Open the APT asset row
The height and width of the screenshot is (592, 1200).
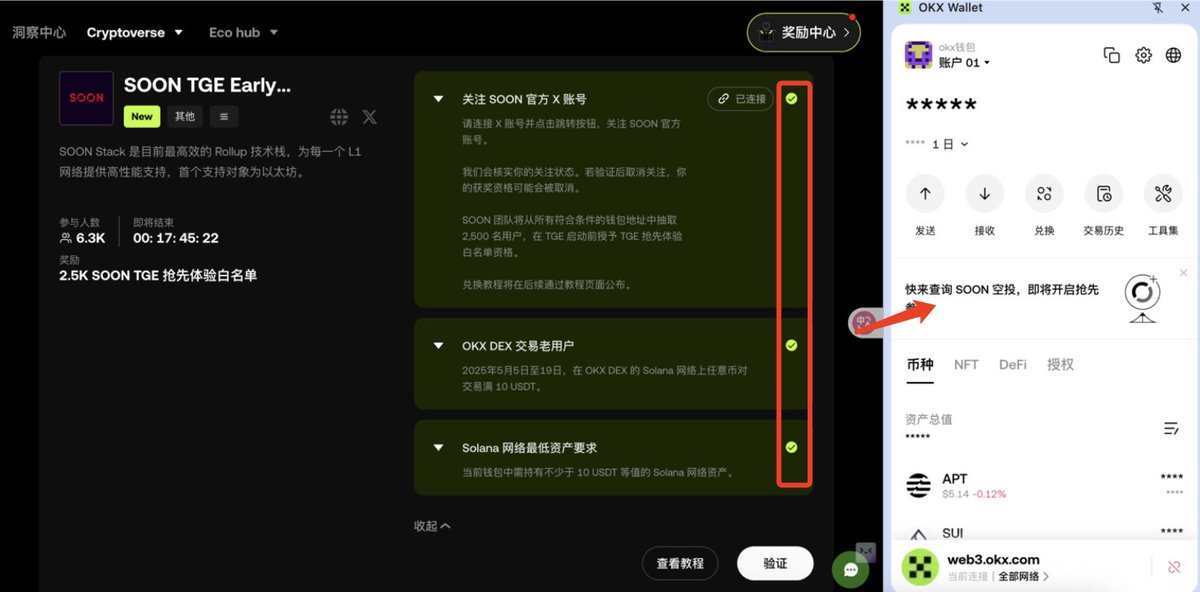(x=1044, y=486)
